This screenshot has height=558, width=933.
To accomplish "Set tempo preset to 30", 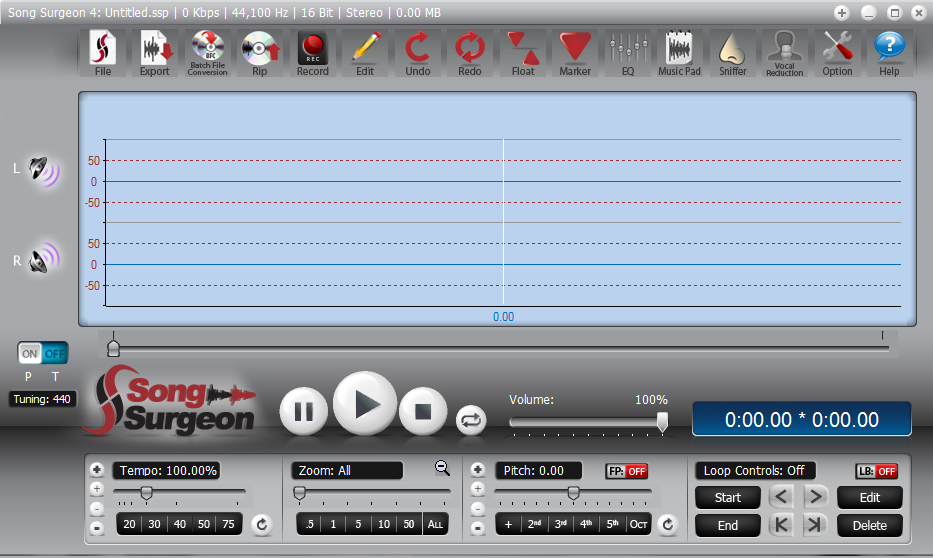I will coord(154,524).
